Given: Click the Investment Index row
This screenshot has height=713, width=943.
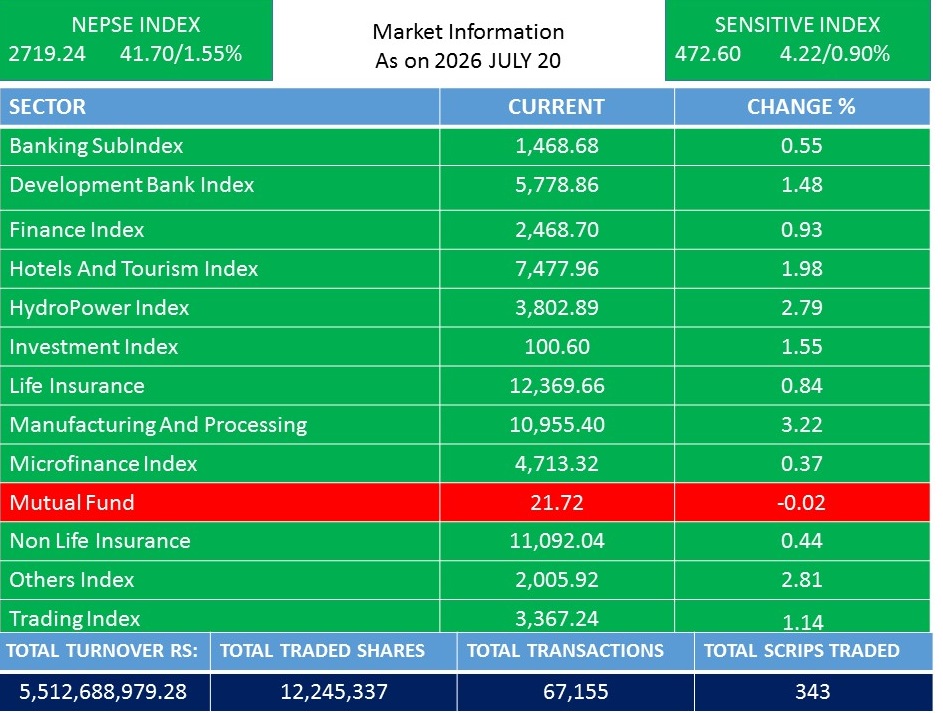Looking at the screenshot, I should 465,347.
